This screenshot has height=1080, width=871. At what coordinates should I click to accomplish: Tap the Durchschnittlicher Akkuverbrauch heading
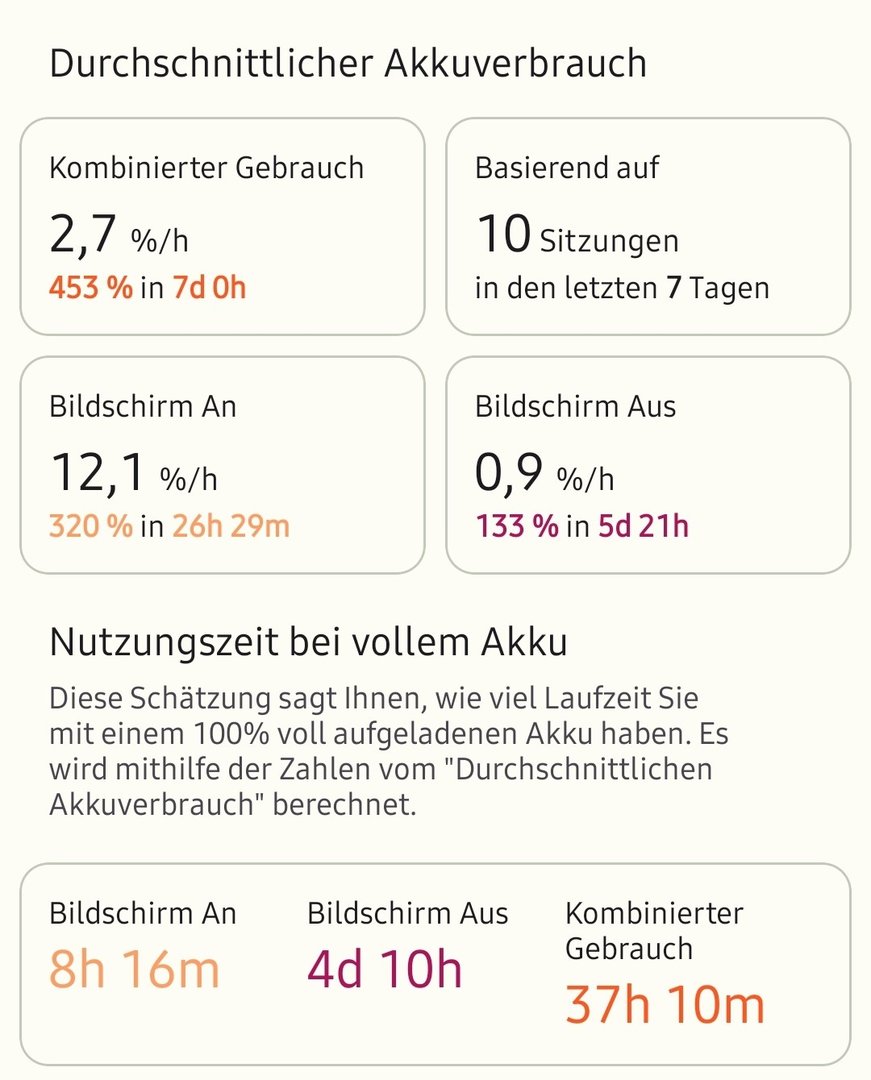click(347, 63)
